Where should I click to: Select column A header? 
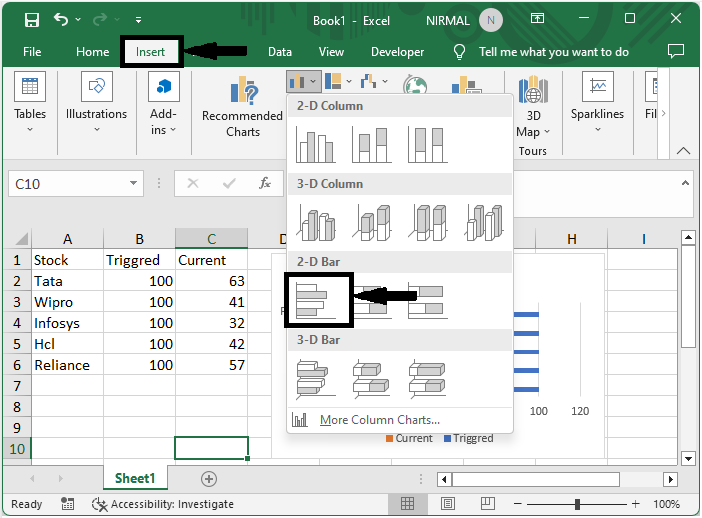point(68,239)
